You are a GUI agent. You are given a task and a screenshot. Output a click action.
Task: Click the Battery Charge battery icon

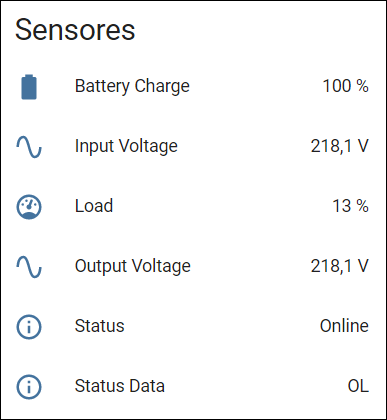click(x=29, y=87)
